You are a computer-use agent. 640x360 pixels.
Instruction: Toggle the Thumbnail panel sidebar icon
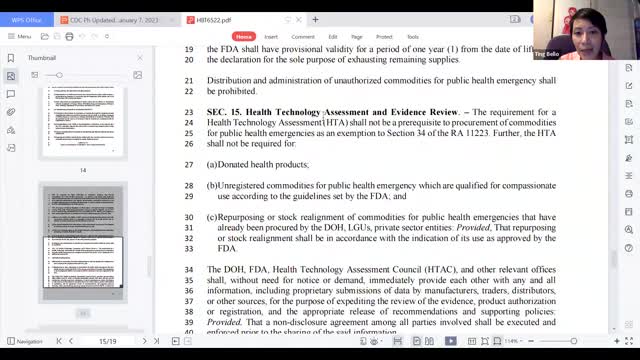pyautogui.click(x=11, y=76)
